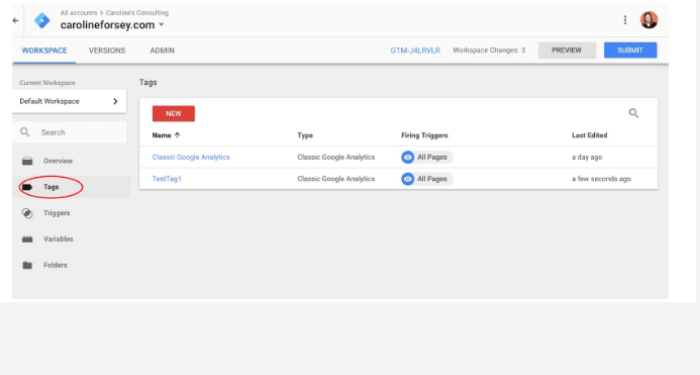The image size is (700, 375).
Task: Click the Triggers sidebar icon
Action: click(x=27, y=213)
